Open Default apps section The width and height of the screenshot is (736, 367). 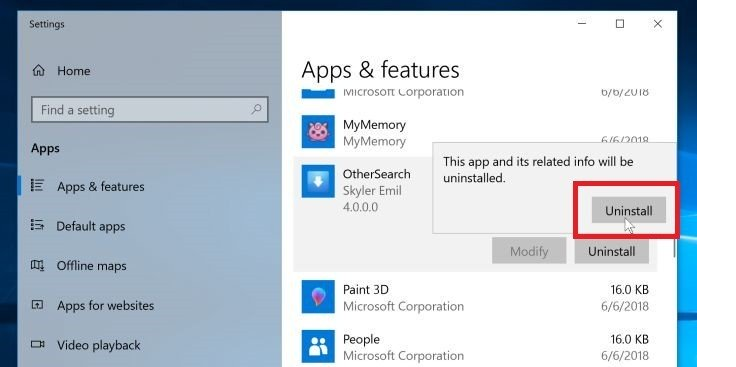tap(91, 226)
